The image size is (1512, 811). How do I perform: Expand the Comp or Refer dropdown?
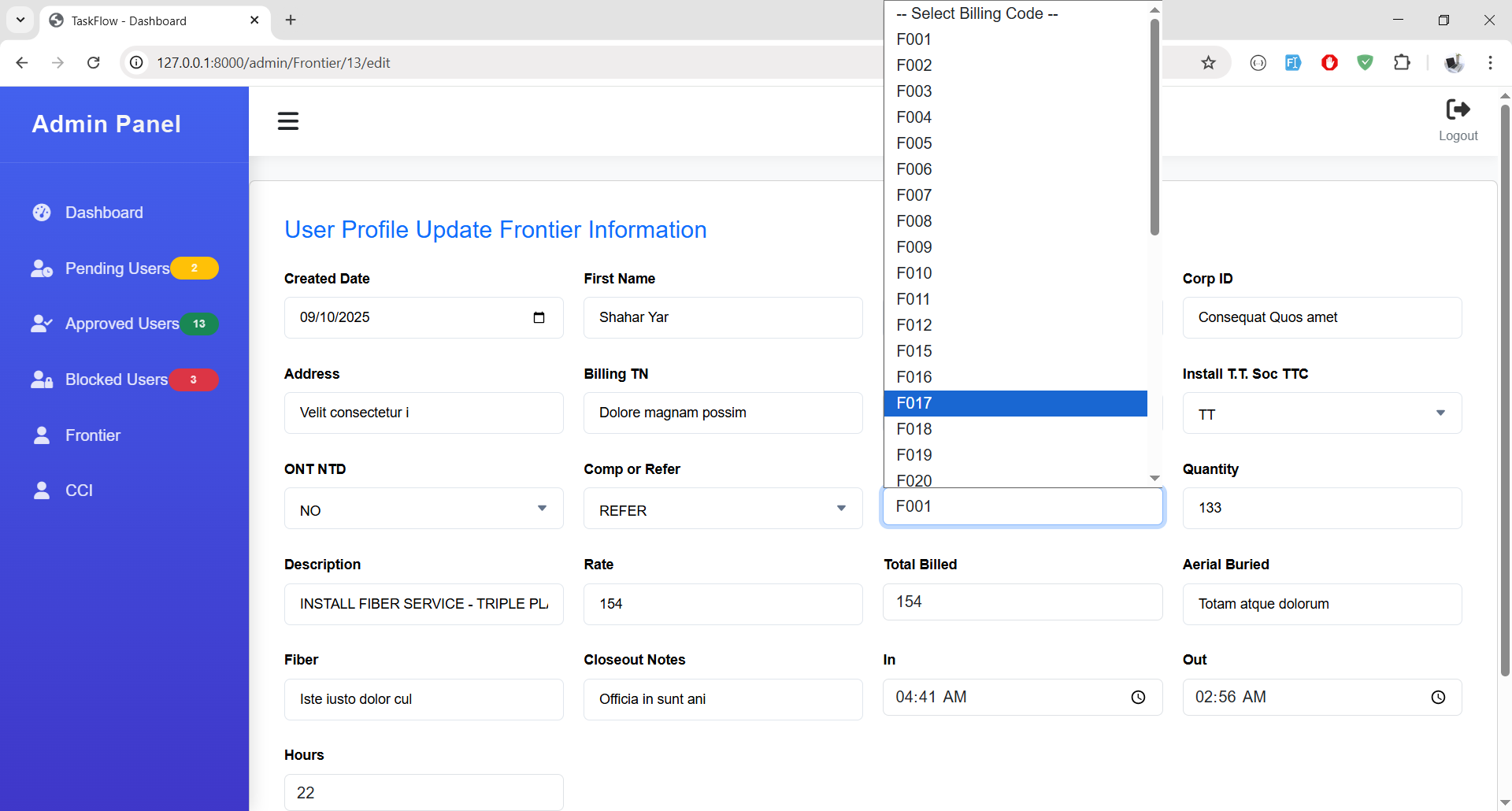tap(723, 509)
